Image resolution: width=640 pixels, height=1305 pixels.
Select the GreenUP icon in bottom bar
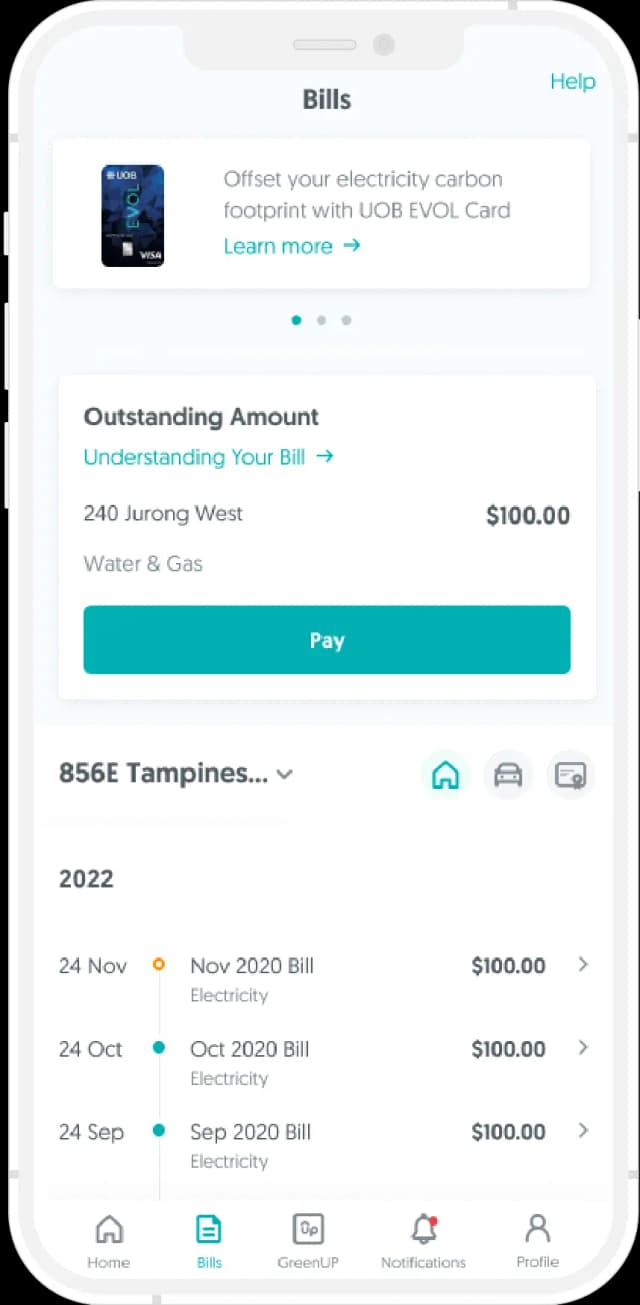[x=308, y=1240]
